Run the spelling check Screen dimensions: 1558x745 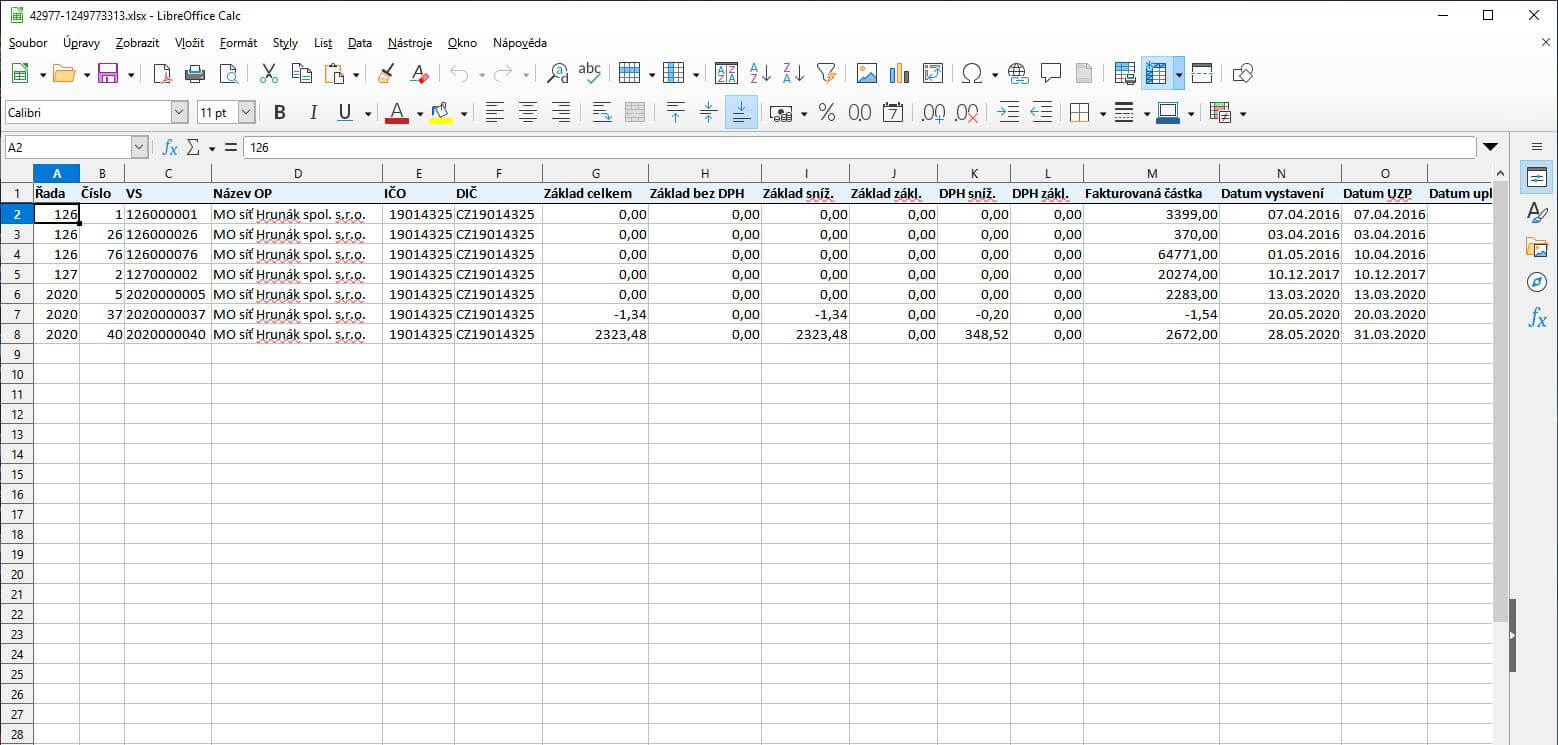[x=590, y=73]
